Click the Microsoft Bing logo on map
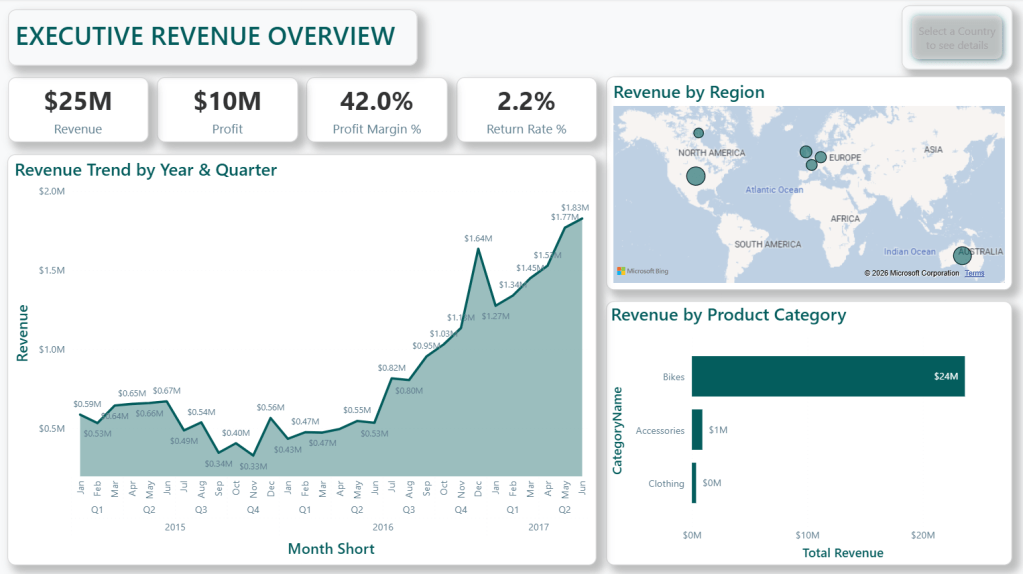This screenshot has height=574, width=1023. tap(643, 271)
